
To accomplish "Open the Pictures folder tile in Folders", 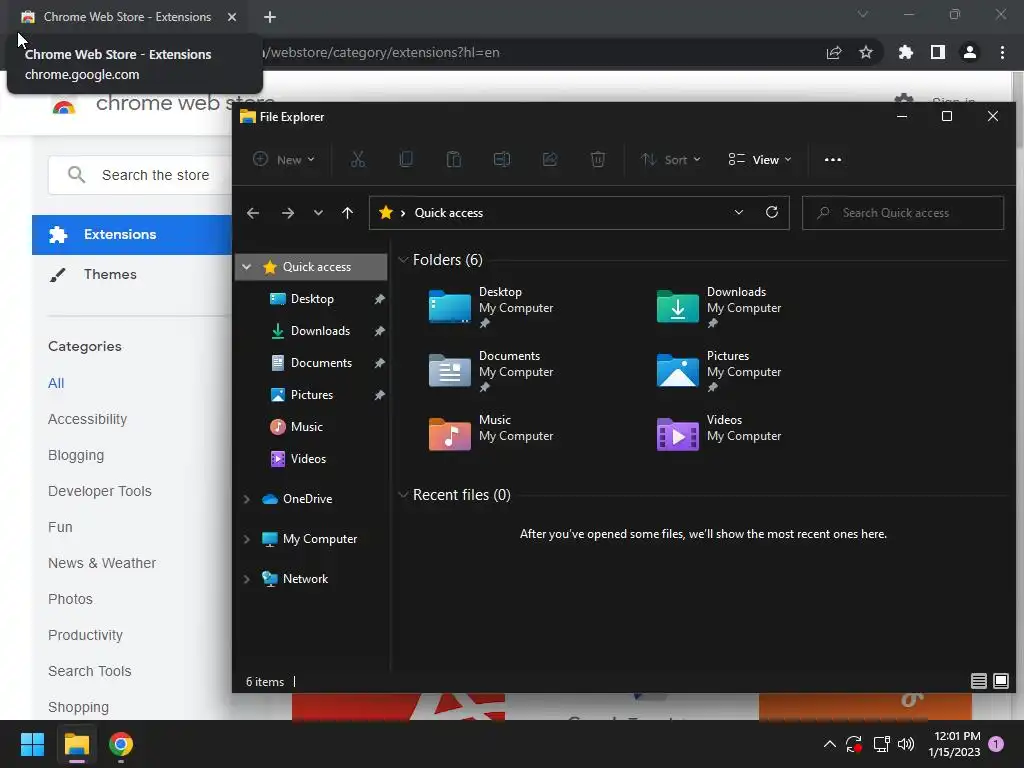I will (719, 371).
